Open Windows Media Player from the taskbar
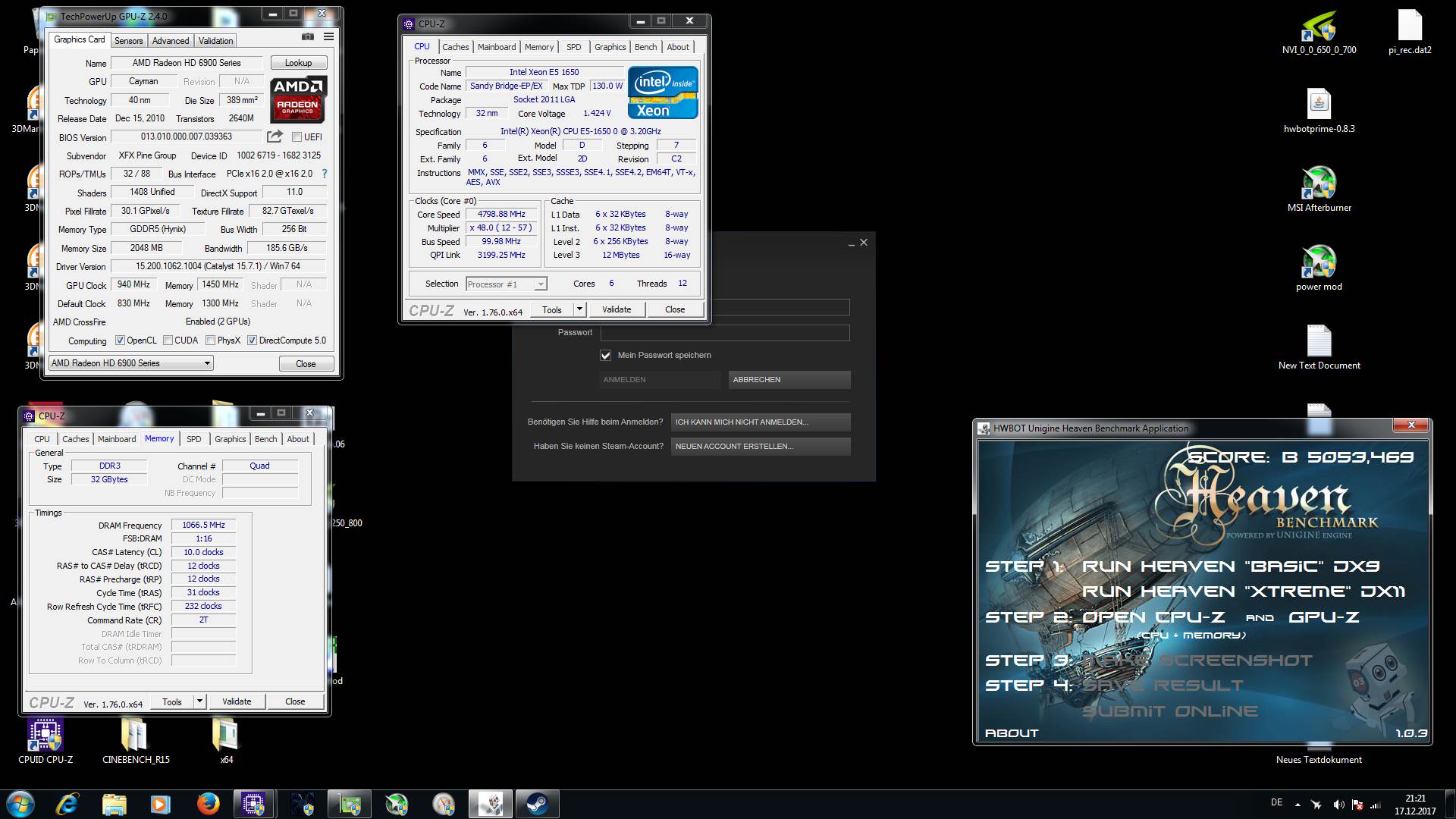Viewport: 1456px width, 819px height. 160,804
